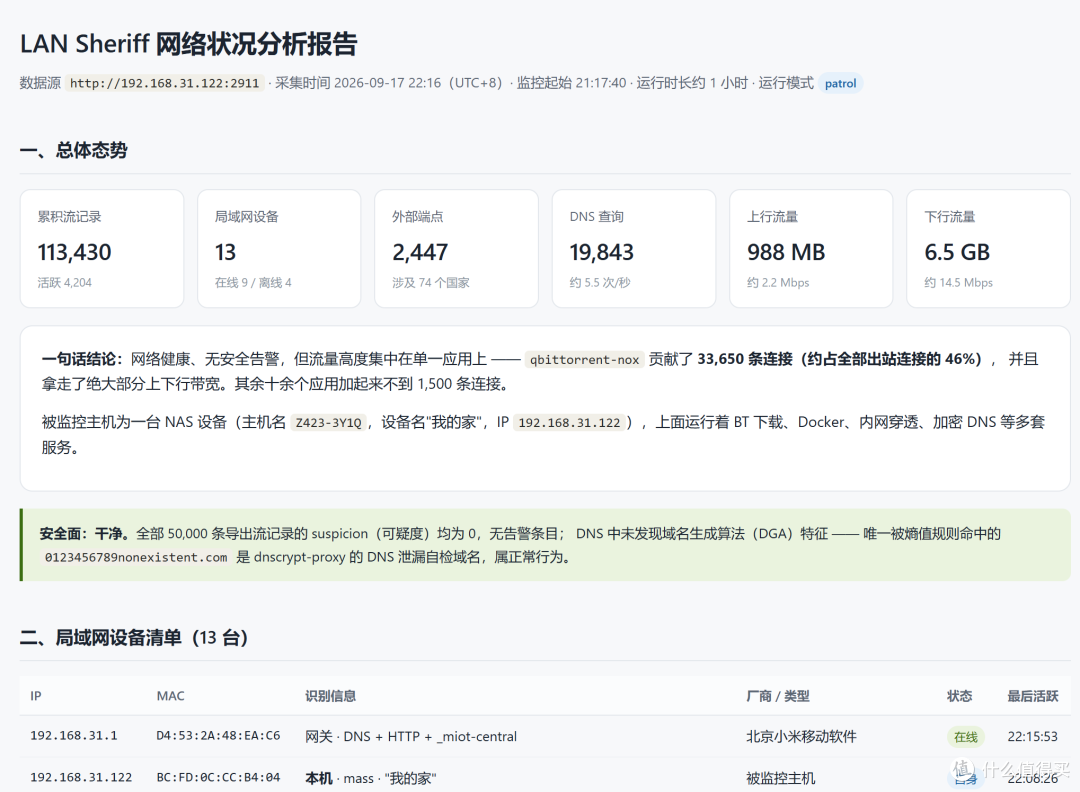Click the 网关 · DNS + HTTP identification cell
The image size is (1080, 792).
411,737
